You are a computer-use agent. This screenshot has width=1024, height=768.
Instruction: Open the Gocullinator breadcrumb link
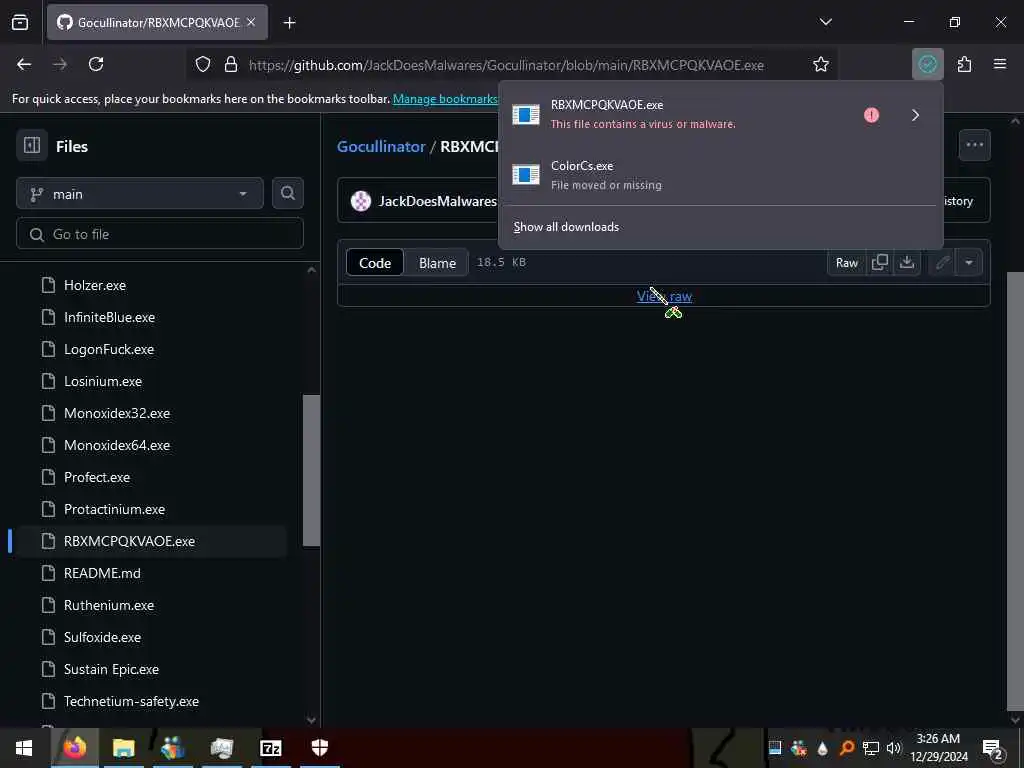coord(381,146)
